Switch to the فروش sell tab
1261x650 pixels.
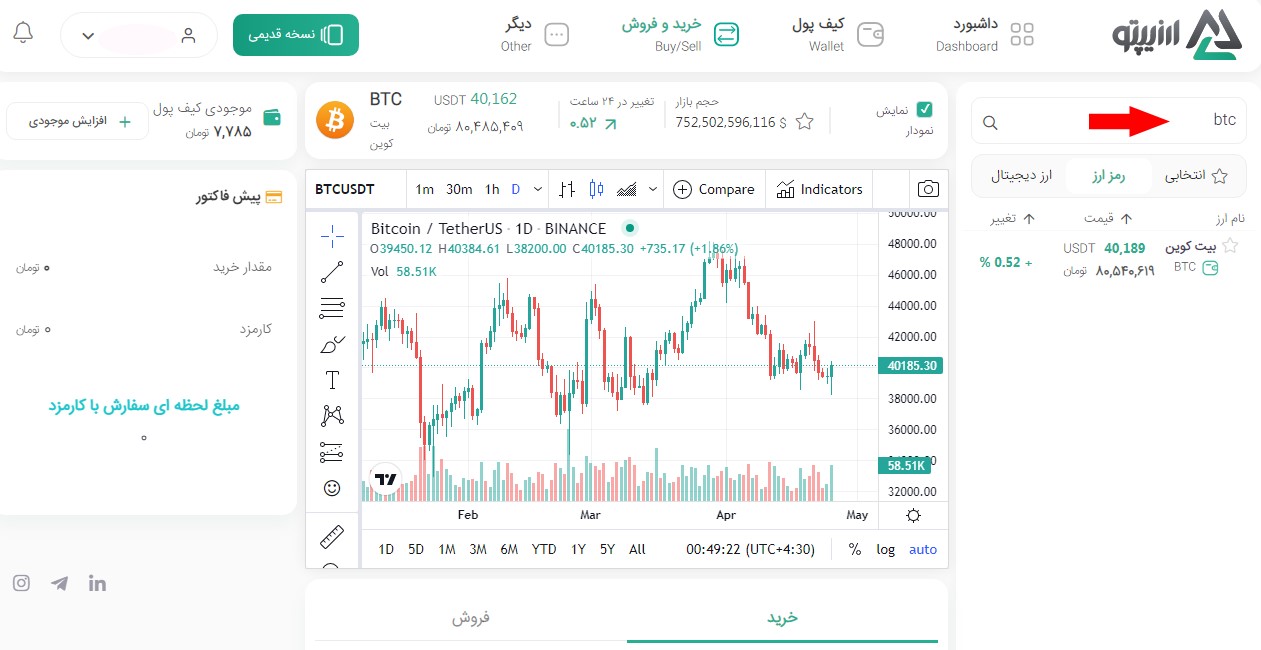(x=471, y=617)
